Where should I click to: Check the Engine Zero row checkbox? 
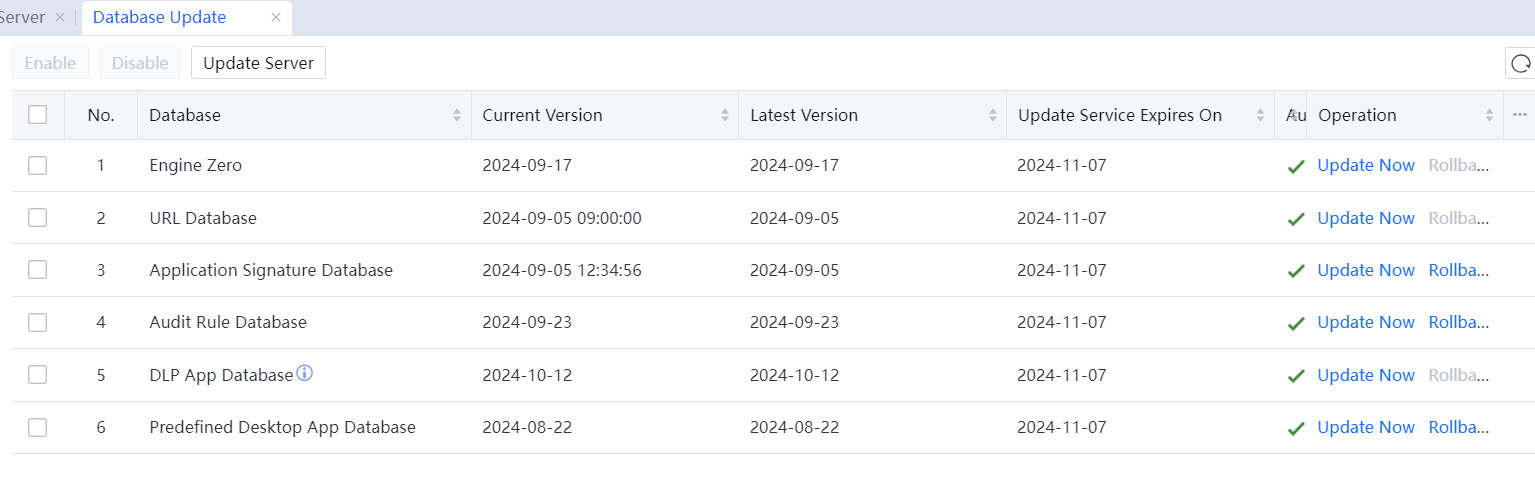[x=38, y=166]
